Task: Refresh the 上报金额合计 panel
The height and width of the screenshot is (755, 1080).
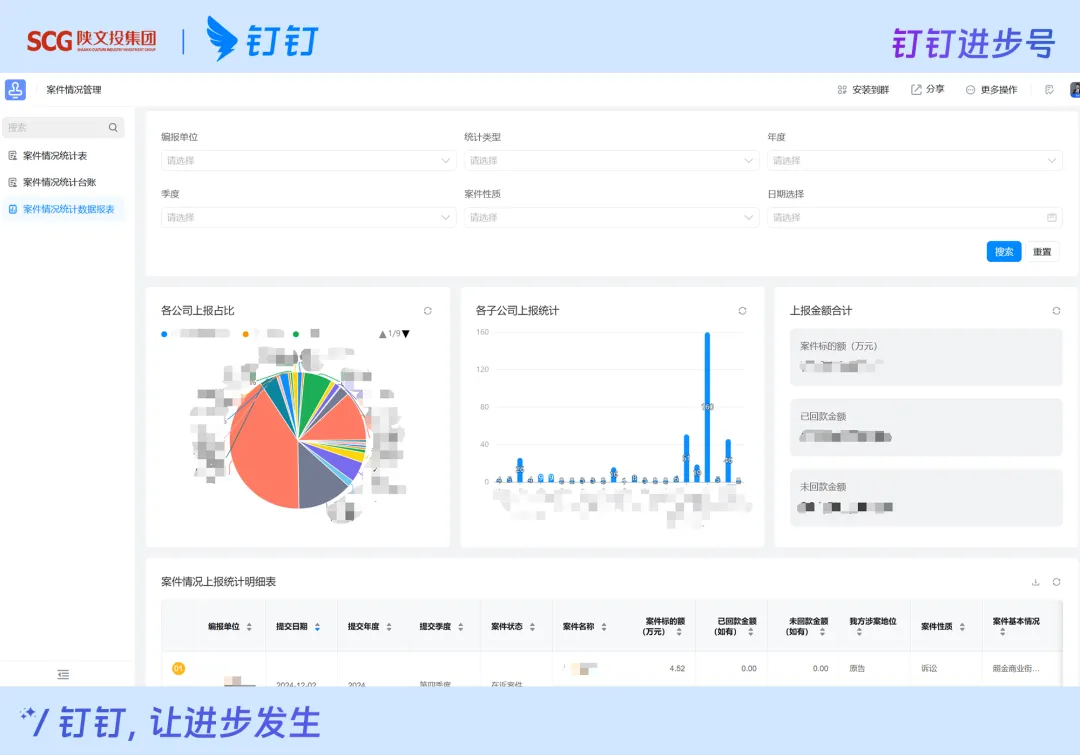Action: pyautogui.click(x=1057, y=311)
